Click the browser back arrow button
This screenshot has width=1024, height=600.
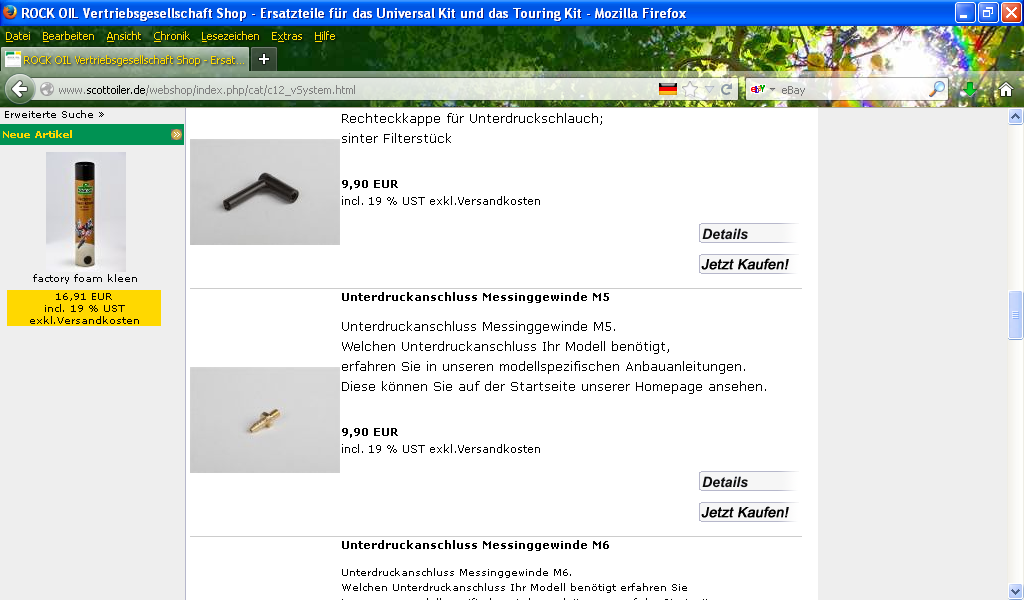tap(20, 89)
